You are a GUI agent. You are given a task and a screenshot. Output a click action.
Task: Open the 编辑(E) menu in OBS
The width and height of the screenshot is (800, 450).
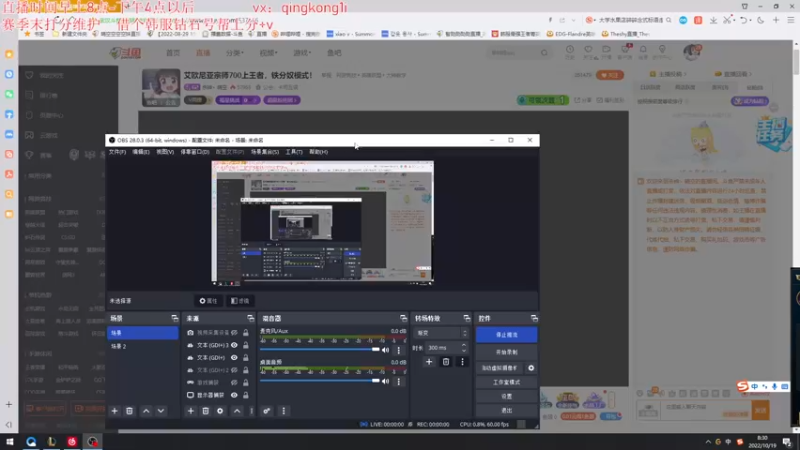141,152
